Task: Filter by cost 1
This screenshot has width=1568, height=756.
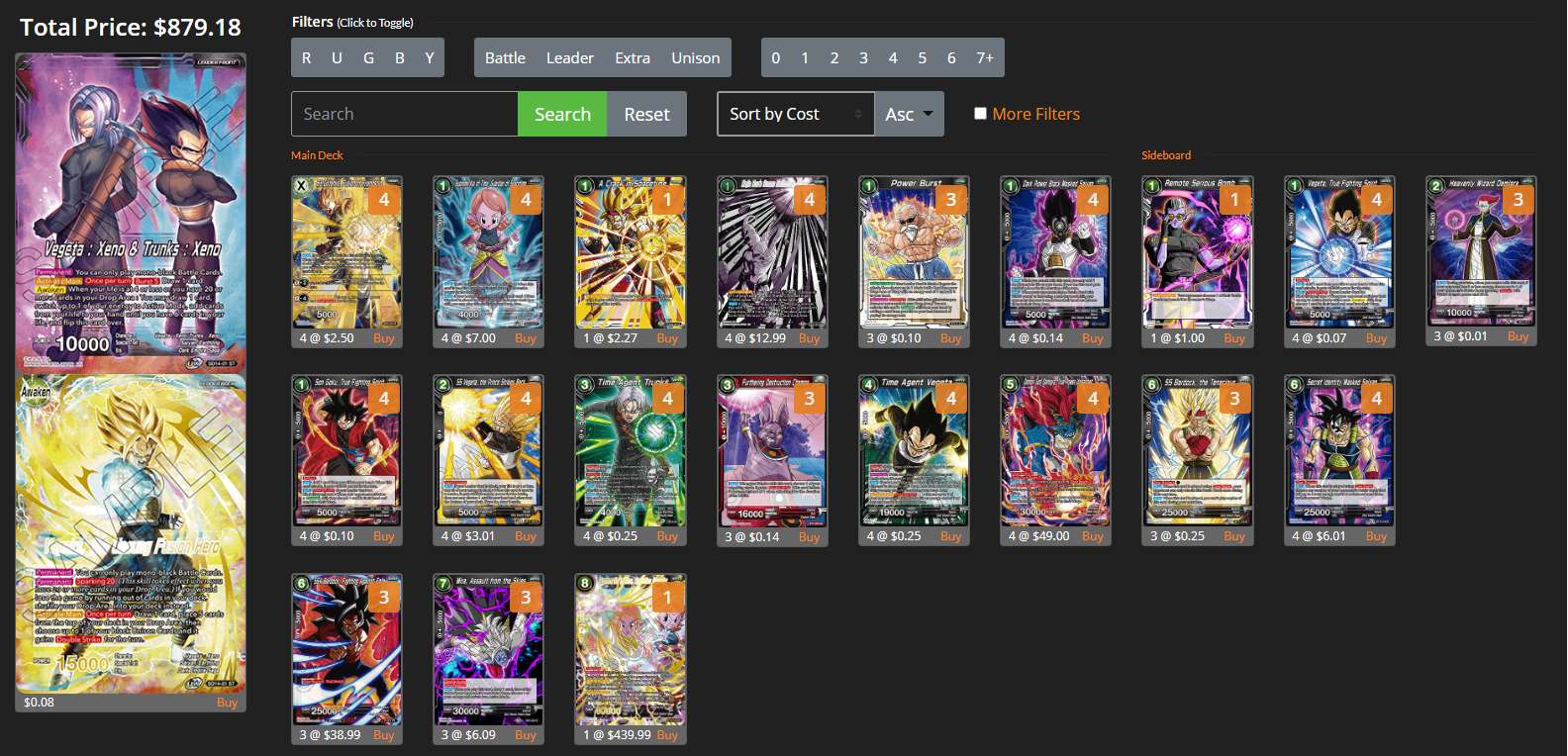Action: tap(805, 58)
